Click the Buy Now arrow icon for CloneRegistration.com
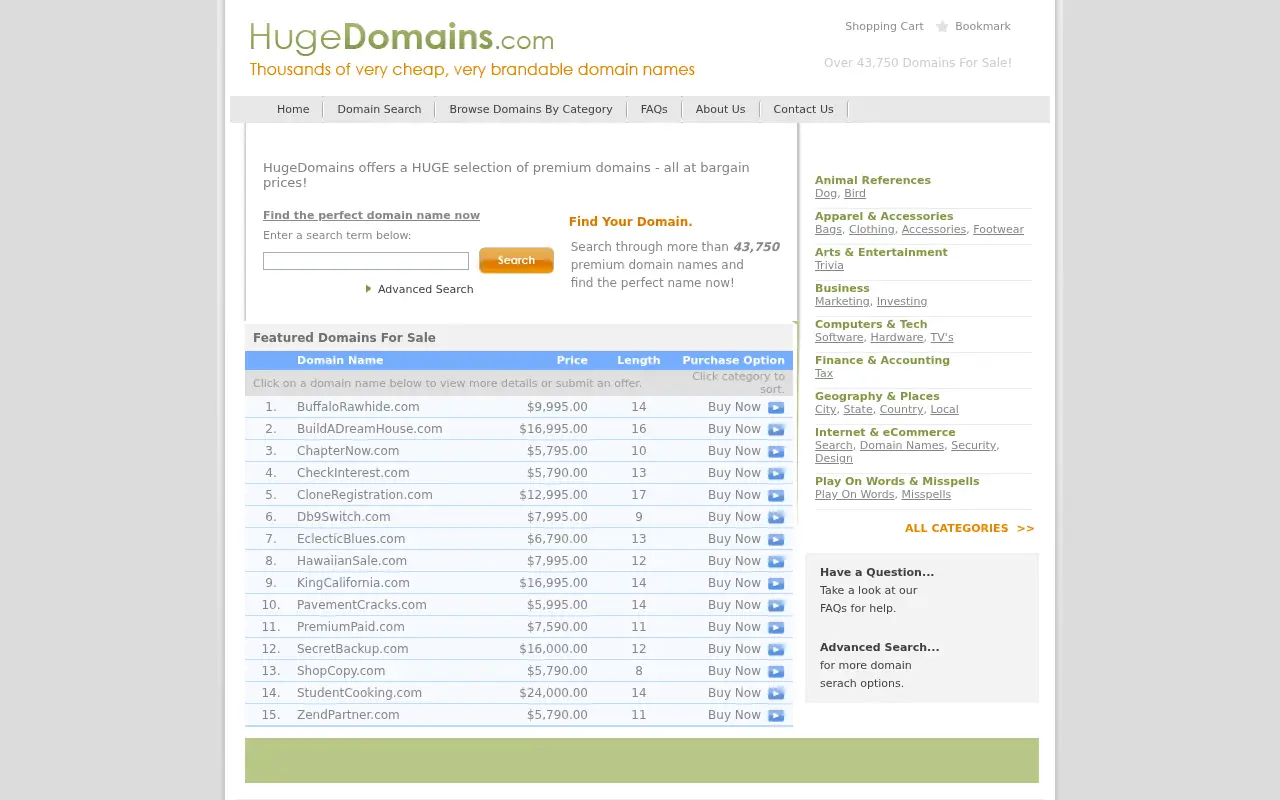The height and width of the screenshot is (800, 1280). point(776,495)
